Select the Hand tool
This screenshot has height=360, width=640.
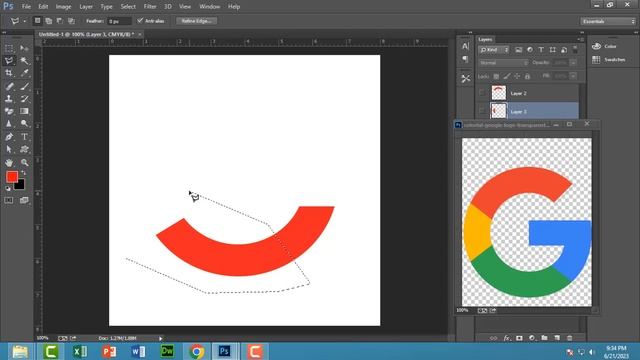9,162
